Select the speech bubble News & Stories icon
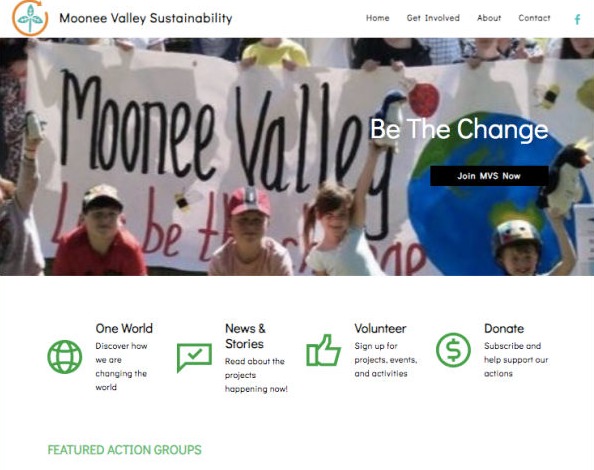Image resolution: width=594 pixels, height=470 pixels. pos(194,358)
